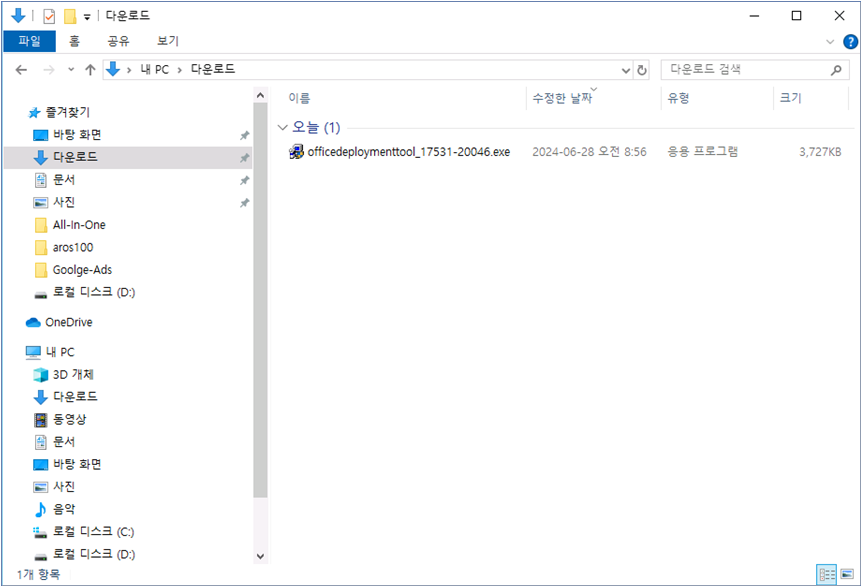This screenshot has height=587, width=862.
Task: Select 즐겨찾기 in the navigation pane
Action: click(67, 112)
